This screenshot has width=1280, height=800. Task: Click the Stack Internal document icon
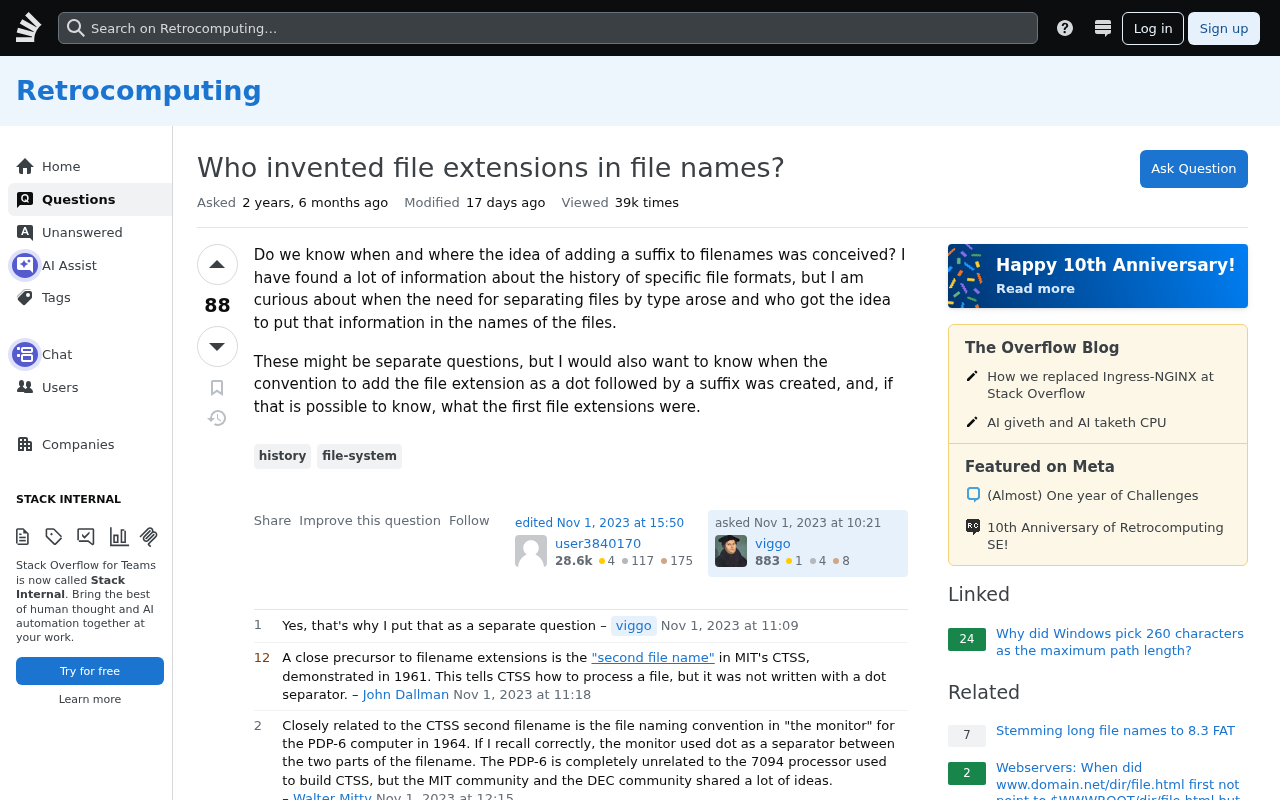pyautogui.click(x=23, y=537)
